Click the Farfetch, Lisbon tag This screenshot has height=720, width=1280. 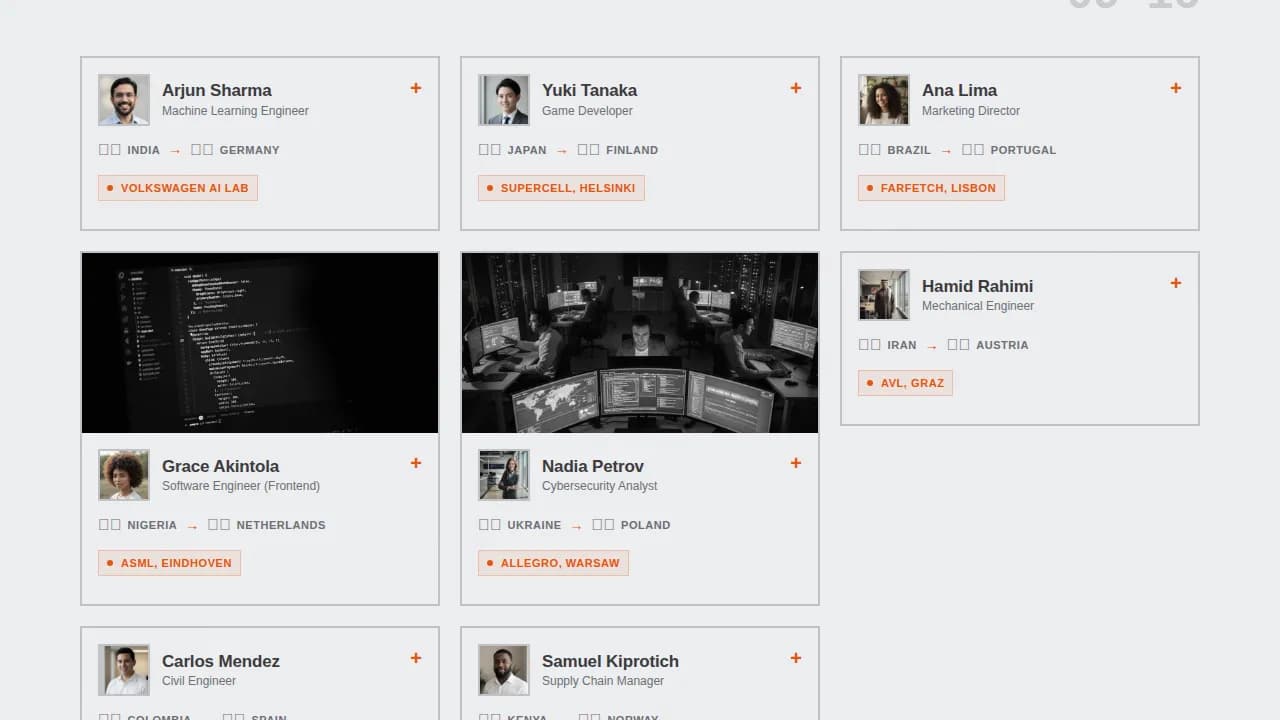pos(931,188)
